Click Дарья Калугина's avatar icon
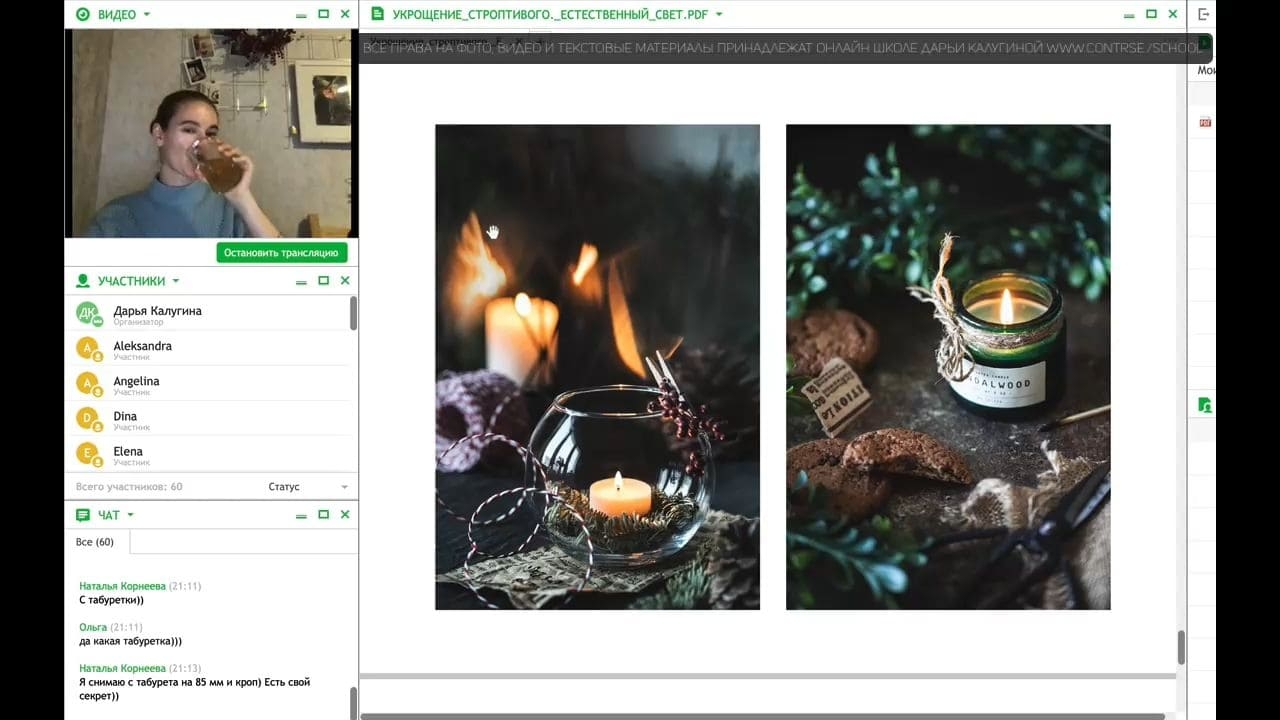Image resolution: width=1280 pixels, height=720 pixels. (89, 314)
